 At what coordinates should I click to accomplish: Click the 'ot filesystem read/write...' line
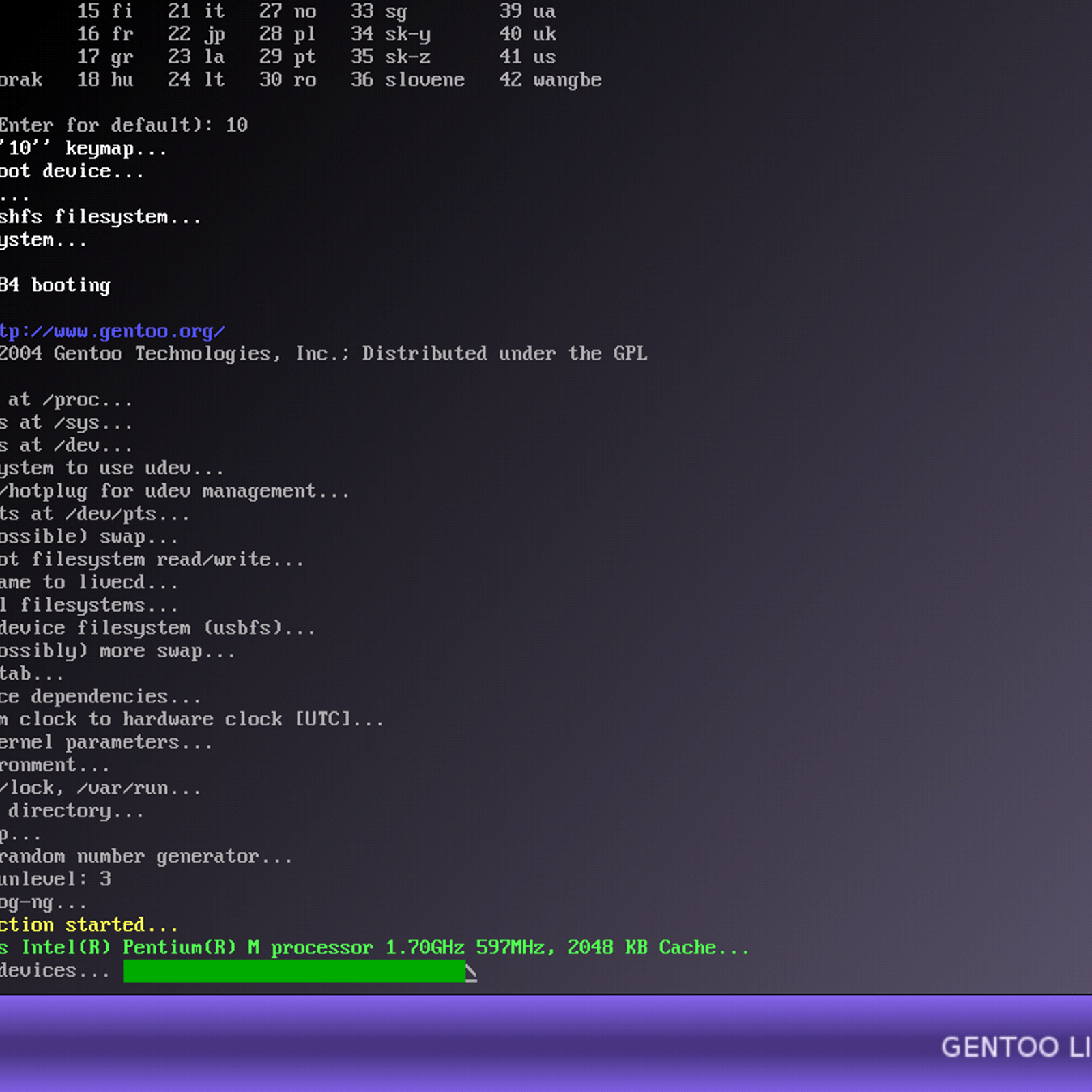click(152, 560)
